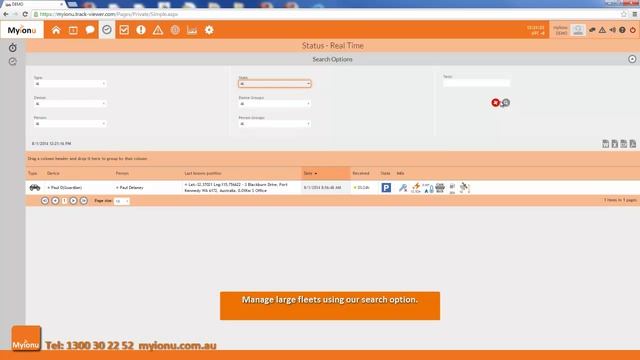640x360 pixels.
Task: Open the chat messages bubble icon
Action: pyautogui.click(x=90, y=30)
